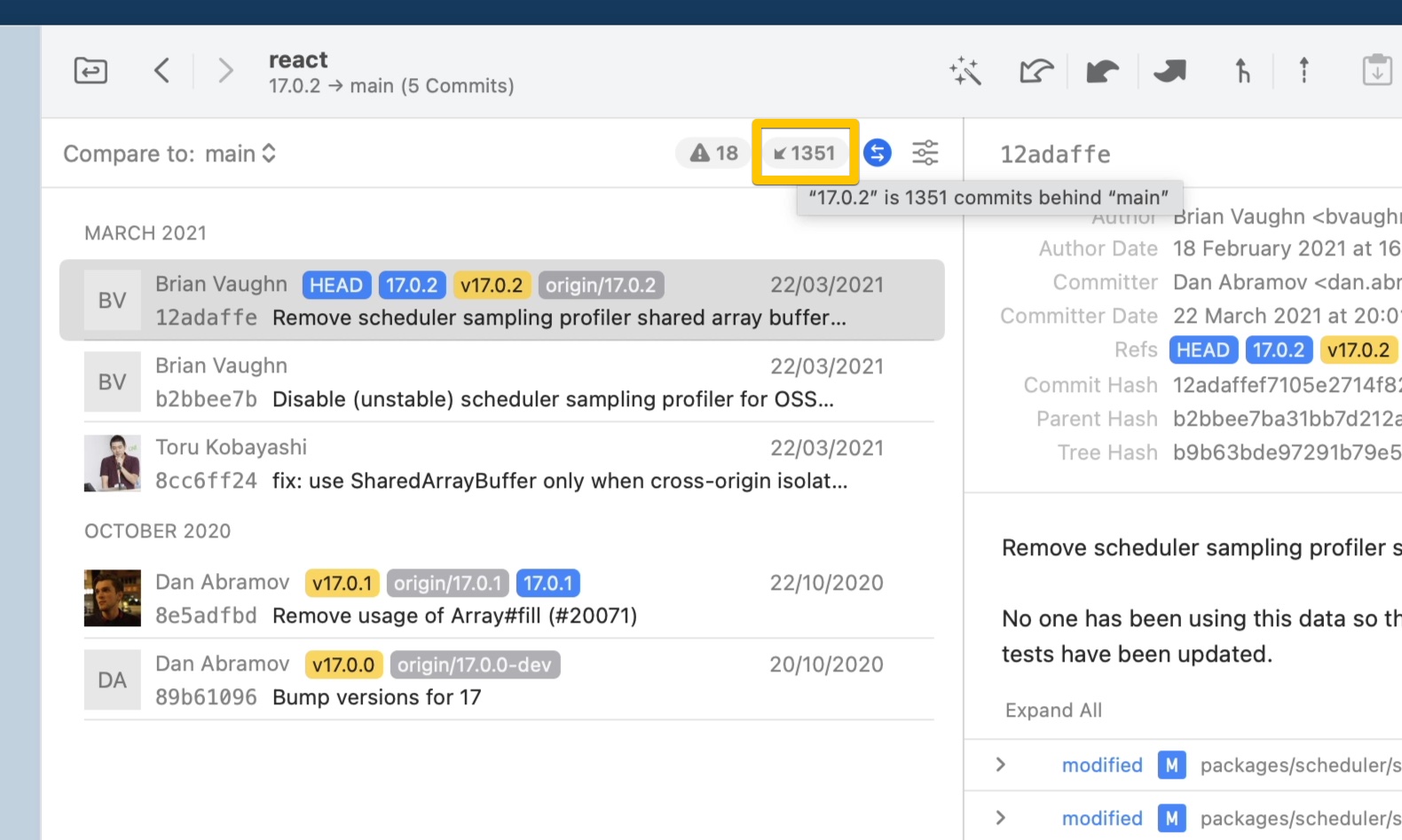The image size is (1402, 840).
Task: Open the filter sliders options icon
Action: click(x=925, y=153)
